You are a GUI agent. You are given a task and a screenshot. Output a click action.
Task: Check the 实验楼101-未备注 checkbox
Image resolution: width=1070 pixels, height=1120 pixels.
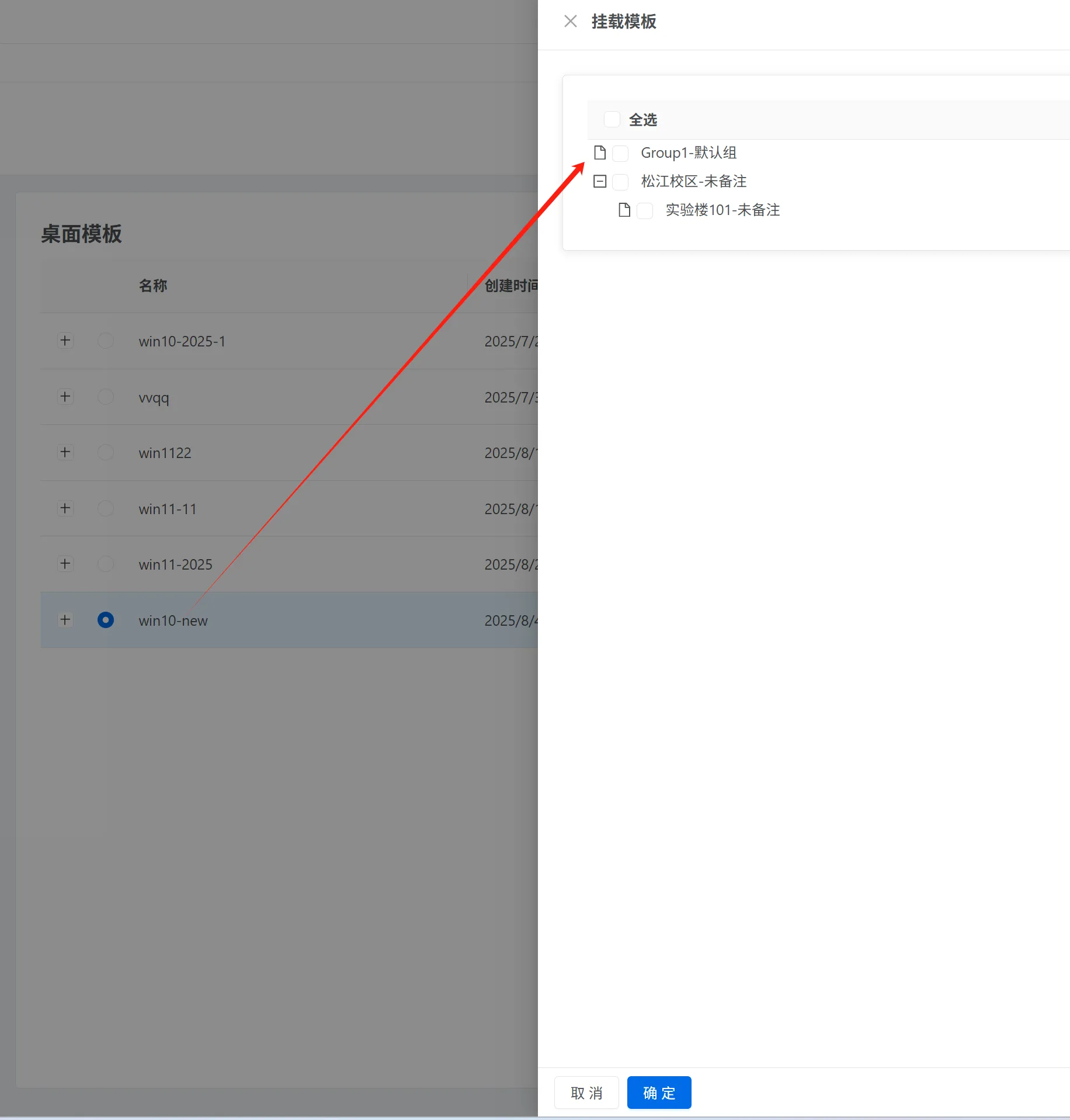point(645,211)
